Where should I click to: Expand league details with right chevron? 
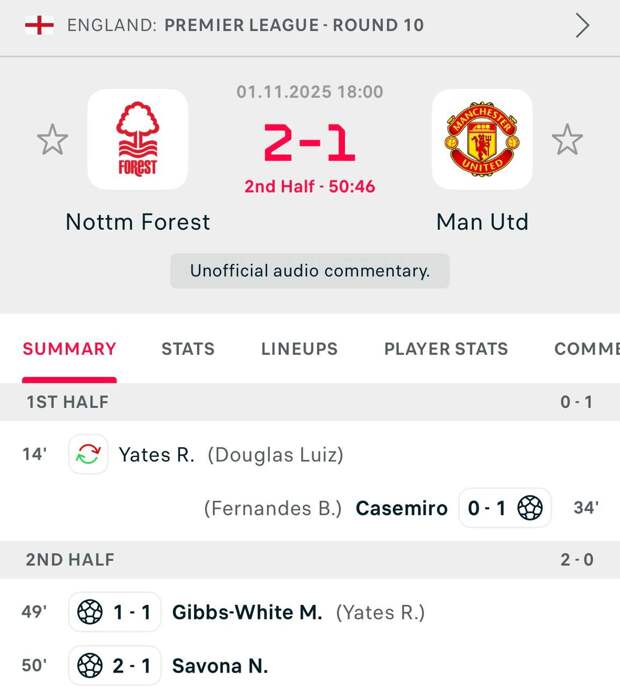tap(582, 25)
